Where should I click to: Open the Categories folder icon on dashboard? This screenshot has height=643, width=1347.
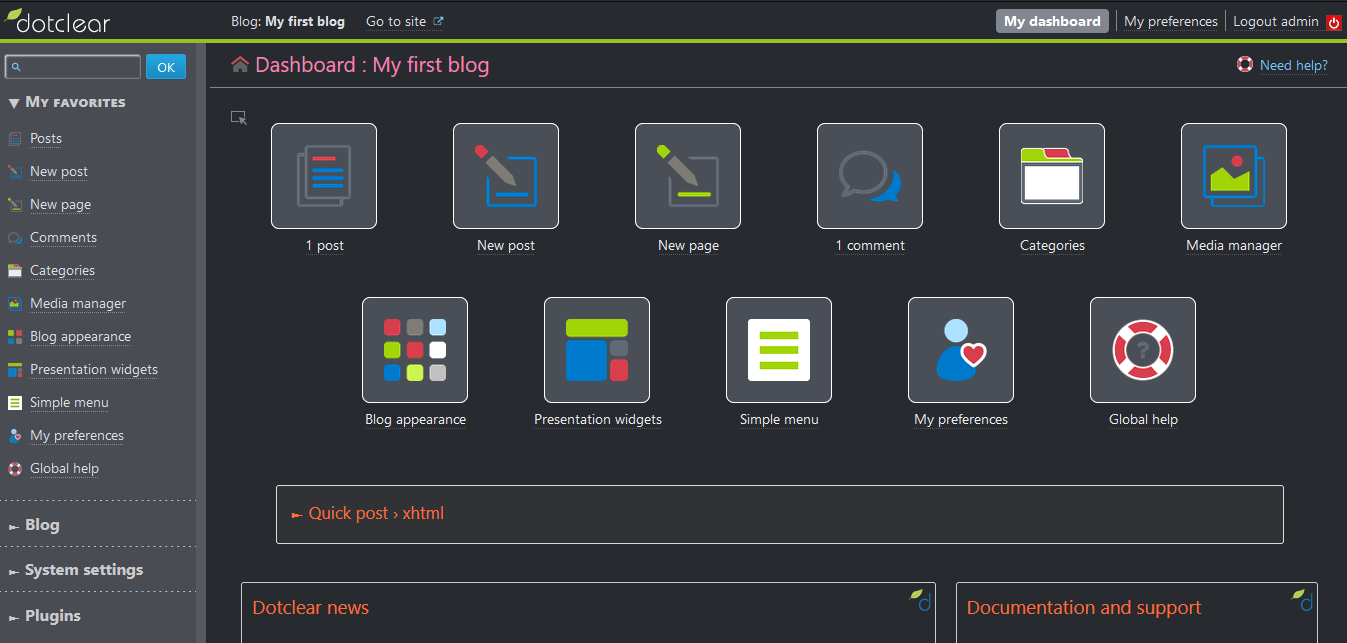1052,176
